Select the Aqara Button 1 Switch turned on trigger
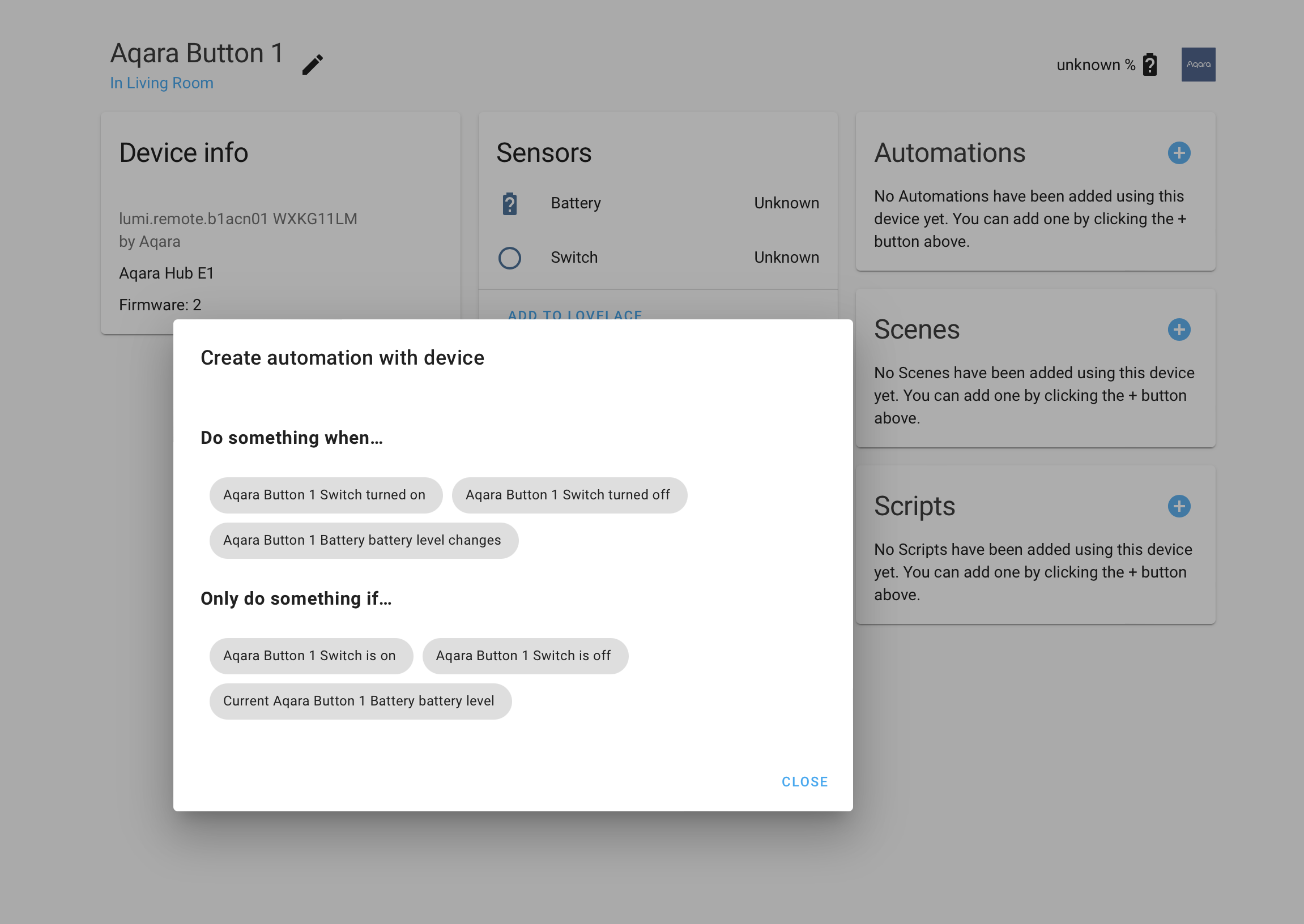The height and width of the screenshot is (924, 1304). pos(325,494)
